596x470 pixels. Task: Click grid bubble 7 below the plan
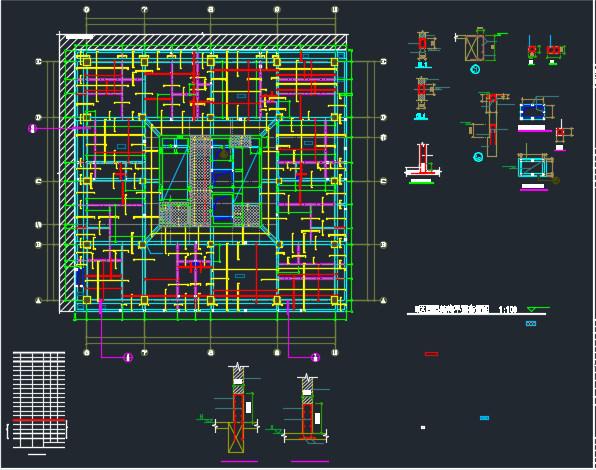click(144, 353)
